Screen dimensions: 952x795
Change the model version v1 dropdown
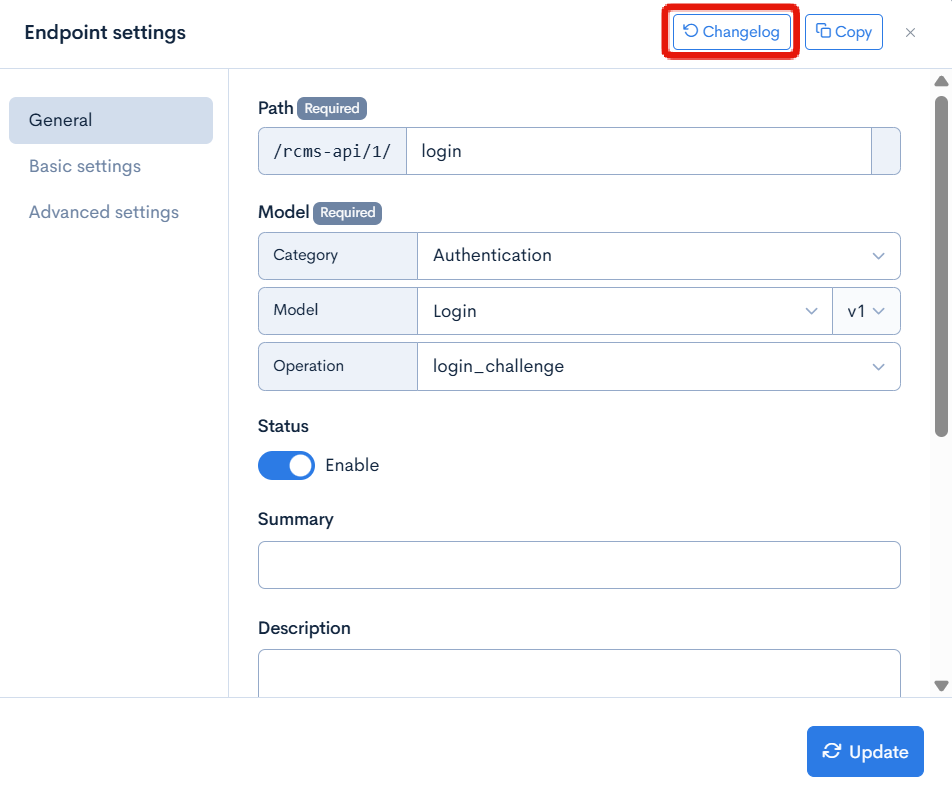coord(866,311)
